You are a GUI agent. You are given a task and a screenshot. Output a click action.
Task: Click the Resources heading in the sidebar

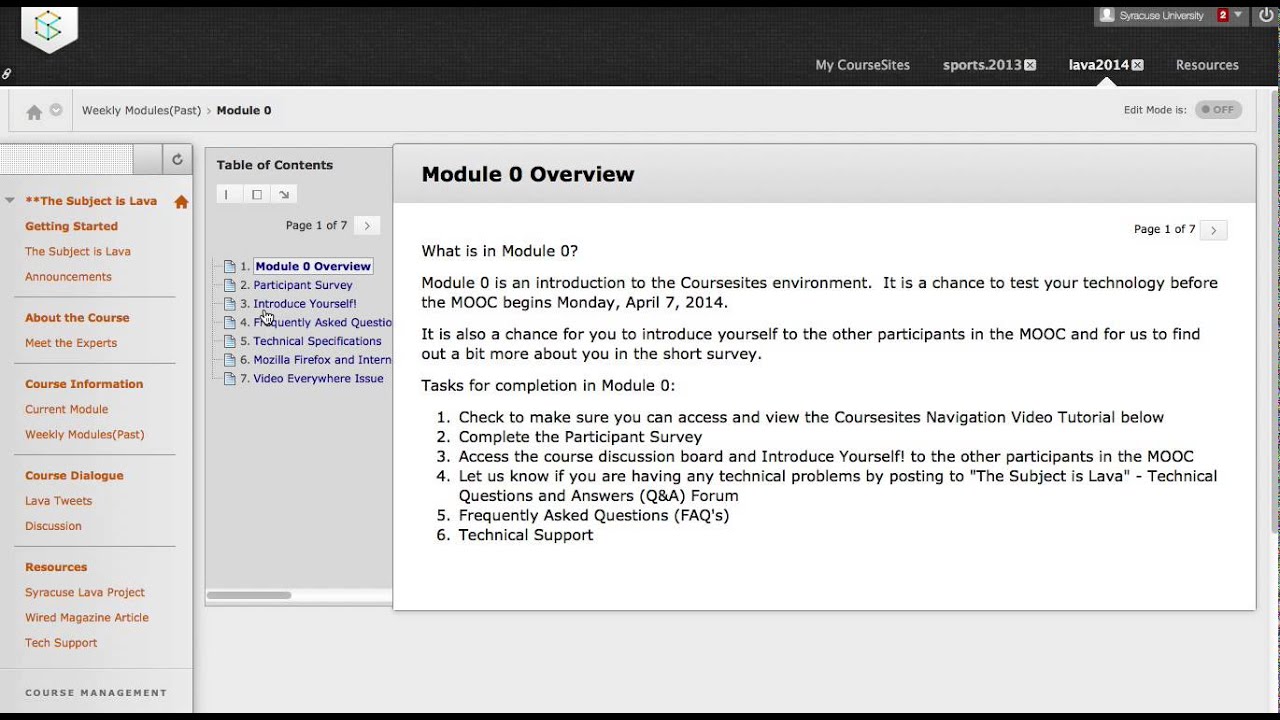[x=56, y=567]
